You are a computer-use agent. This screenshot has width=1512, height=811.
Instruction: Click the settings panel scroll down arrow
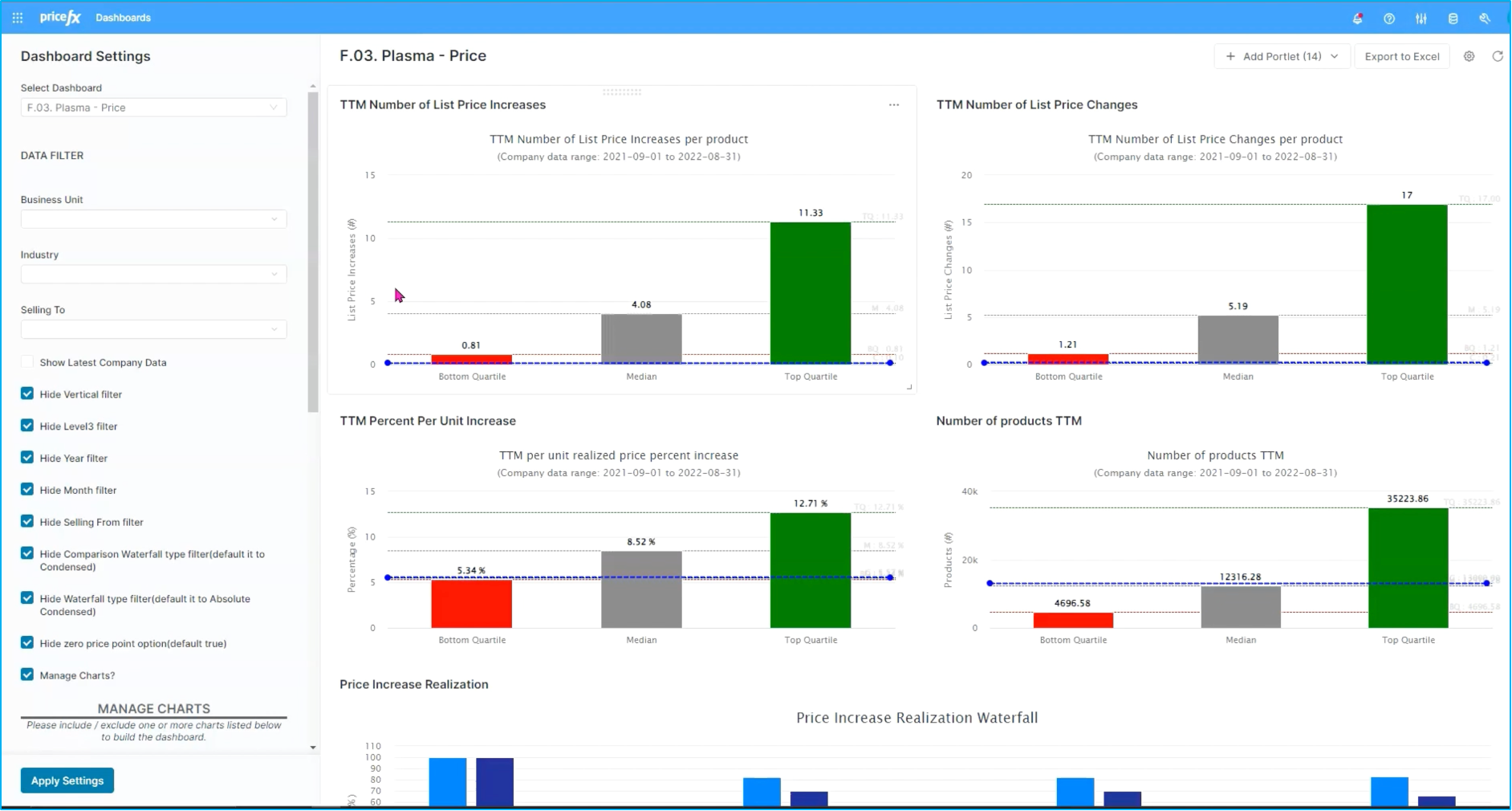[x=313, y=748]
